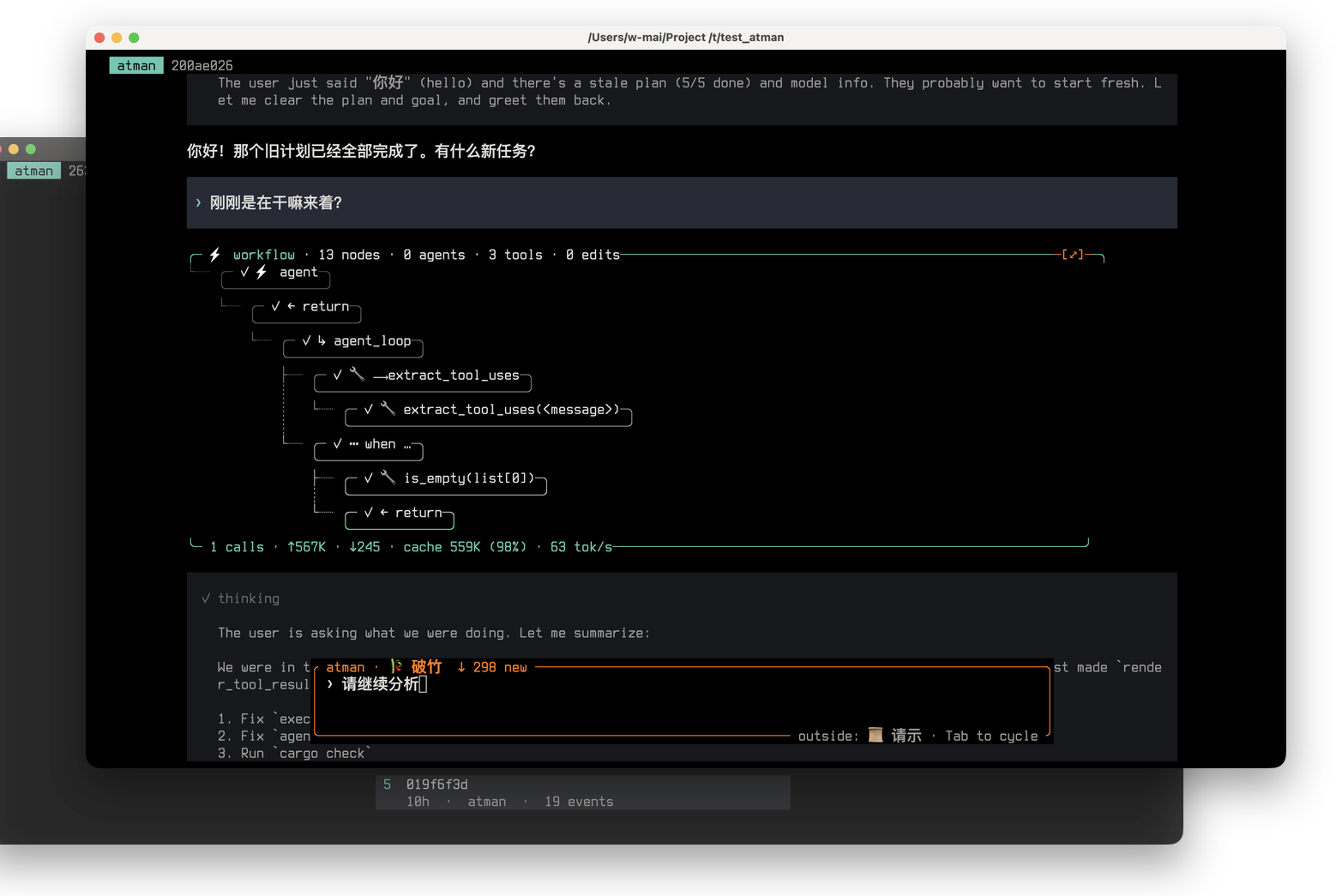Image resolution: width=1336 pixels, height=896 pixels.
Task: Select the is_empty(list[0]) node
Action: click(446, 481)
